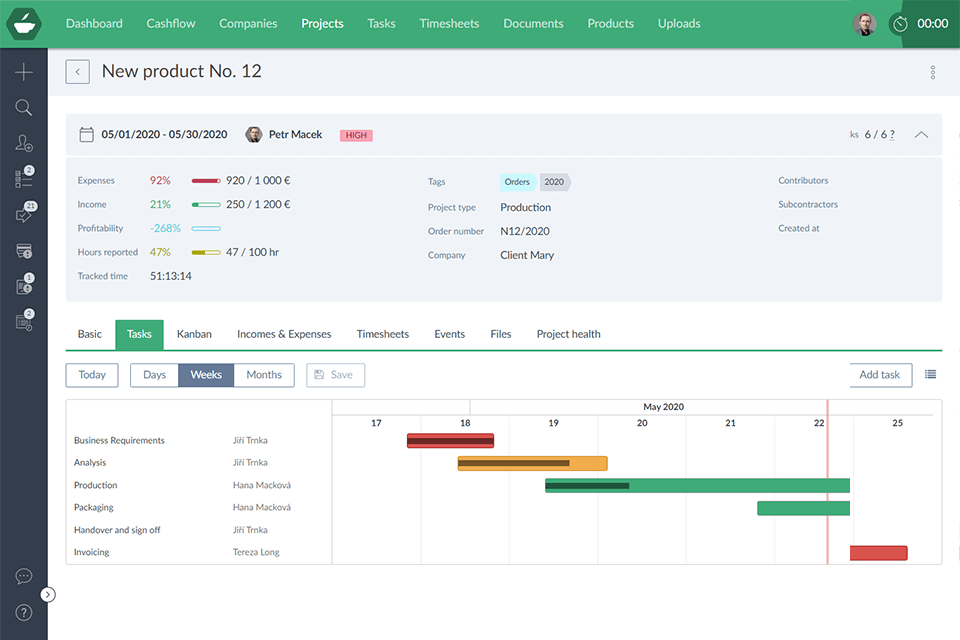Click assignee Tereza Long
960x640 pixels.
pos(256,552)
